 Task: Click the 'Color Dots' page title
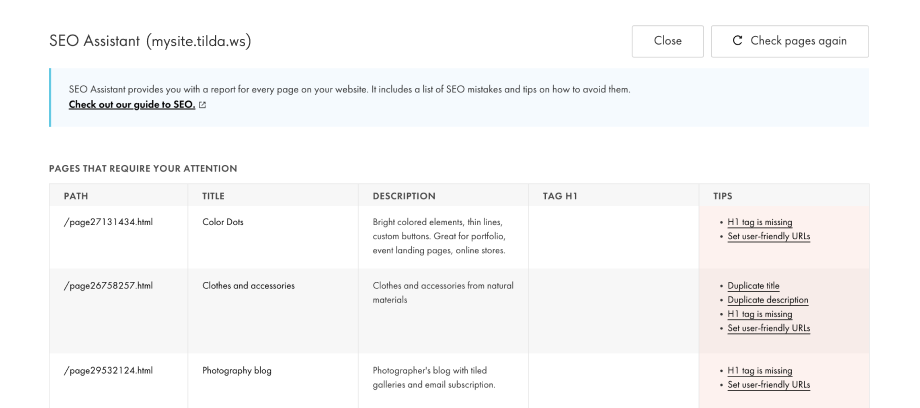223,222
